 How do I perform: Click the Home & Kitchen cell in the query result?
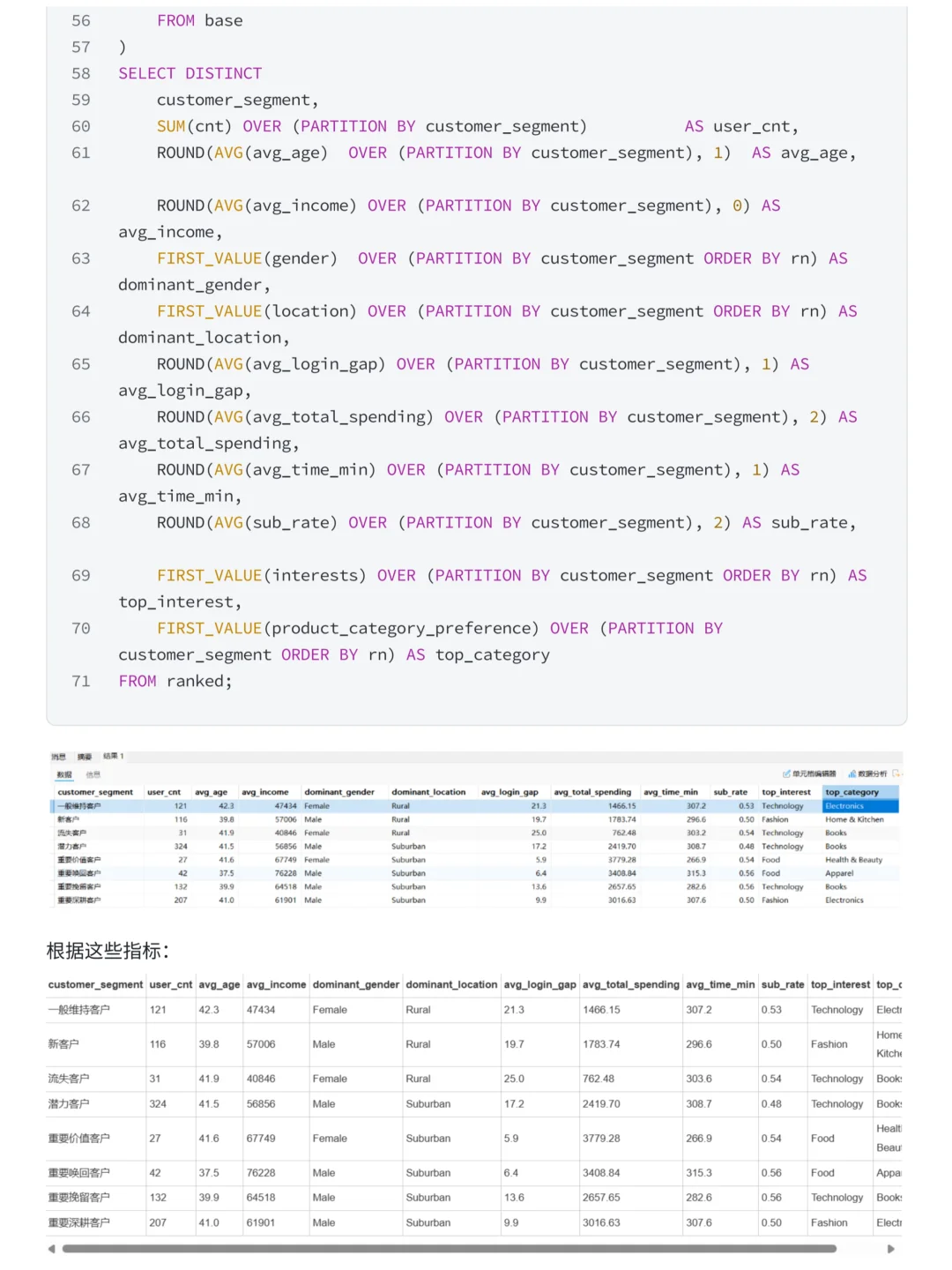(x=854, y=819)
